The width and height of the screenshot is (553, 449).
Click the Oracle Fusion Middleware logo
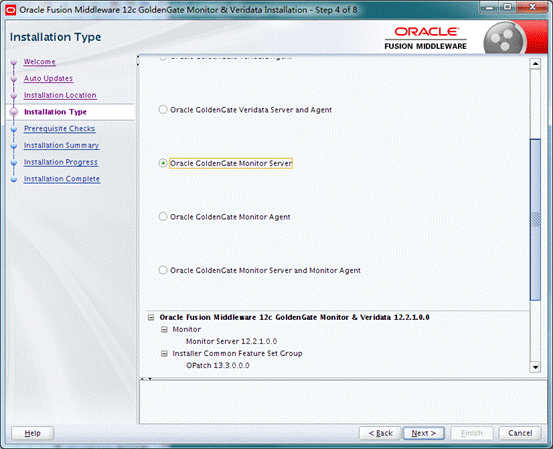[426, 38]
